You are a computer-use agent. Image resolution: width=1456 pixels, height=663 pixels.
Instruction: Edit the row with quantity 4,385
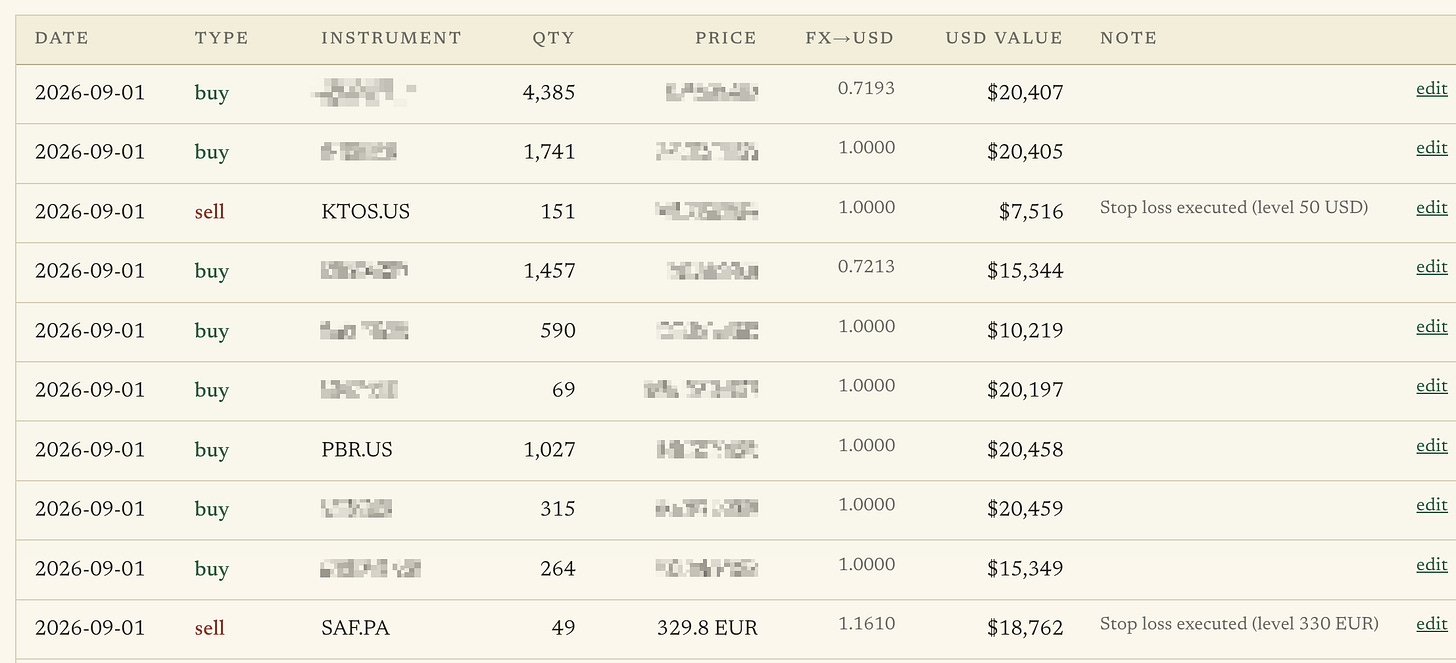pyautogui.click(x=1431, y=88)
